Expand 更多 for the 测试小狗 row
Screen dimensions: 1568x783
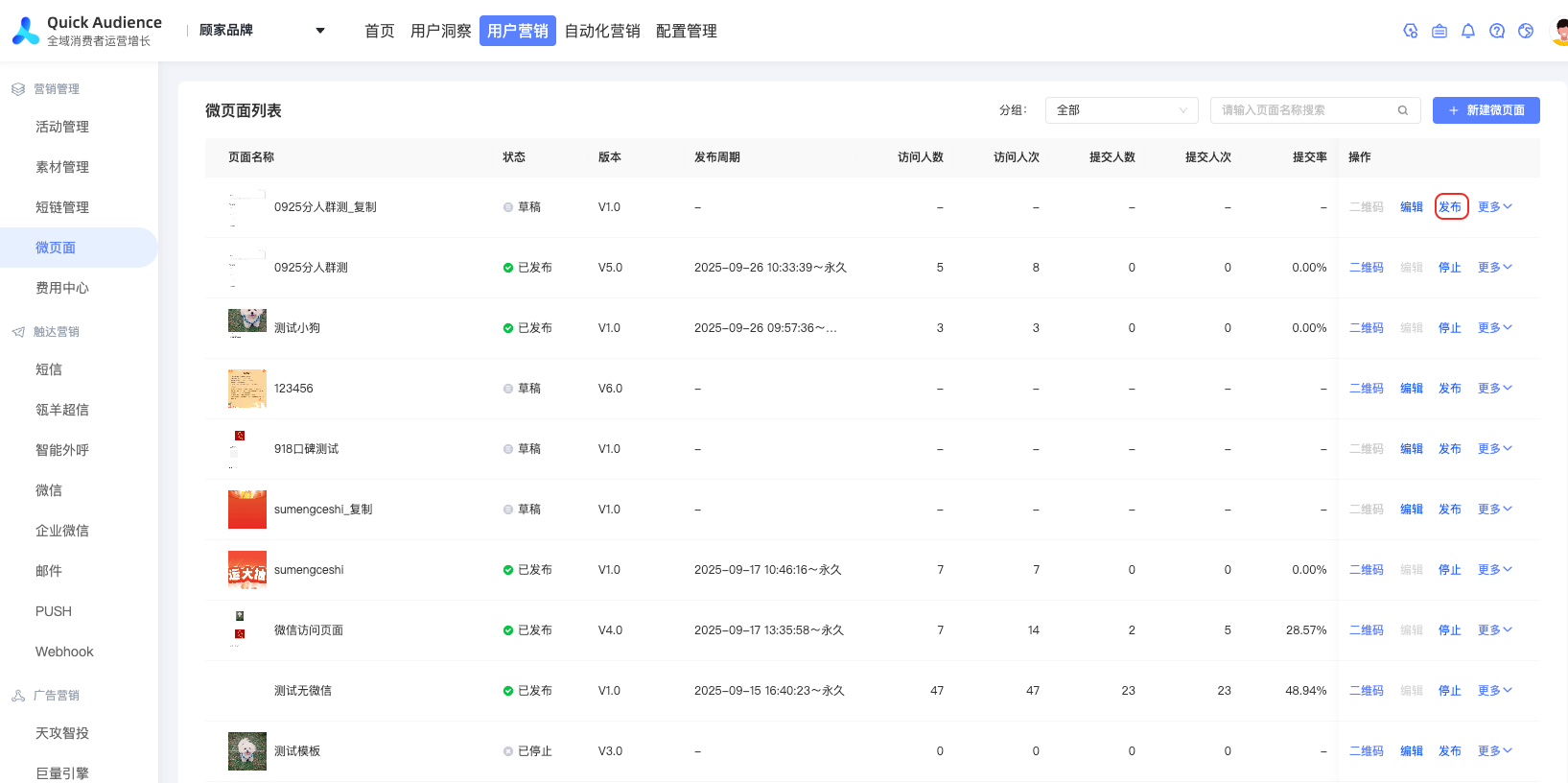click(x=1494, y=328)
